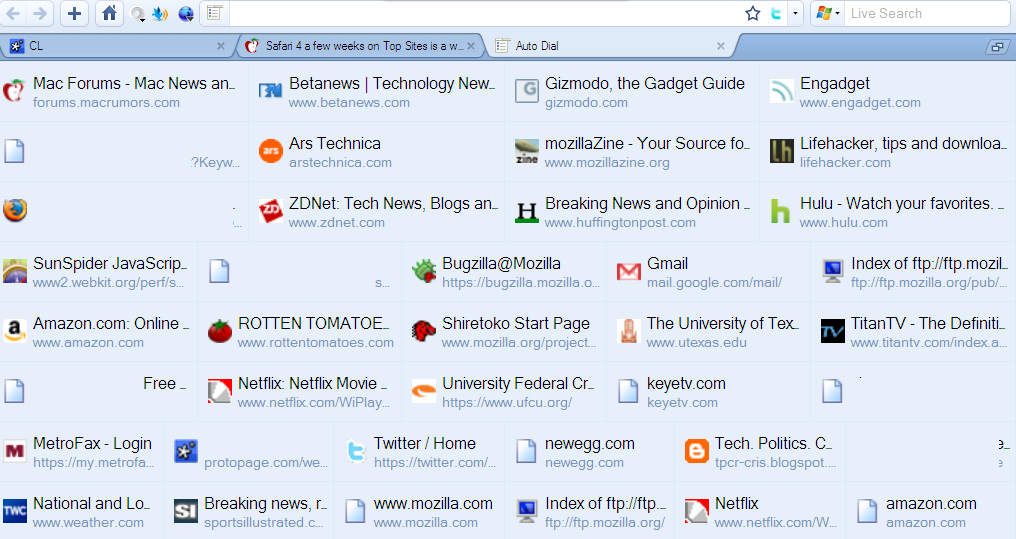This screenshot has width=1016, height=539.
Task: Open National and Local weather.com tile
Action: coord(82,511)
